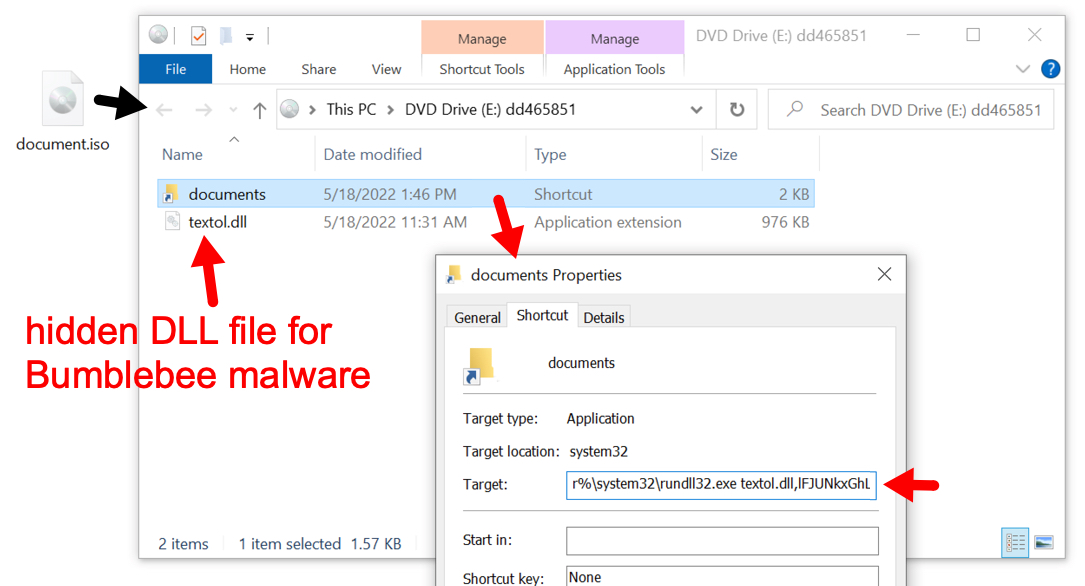Click This PC in the address path
1085x586 pixels.
coord(352,109)
